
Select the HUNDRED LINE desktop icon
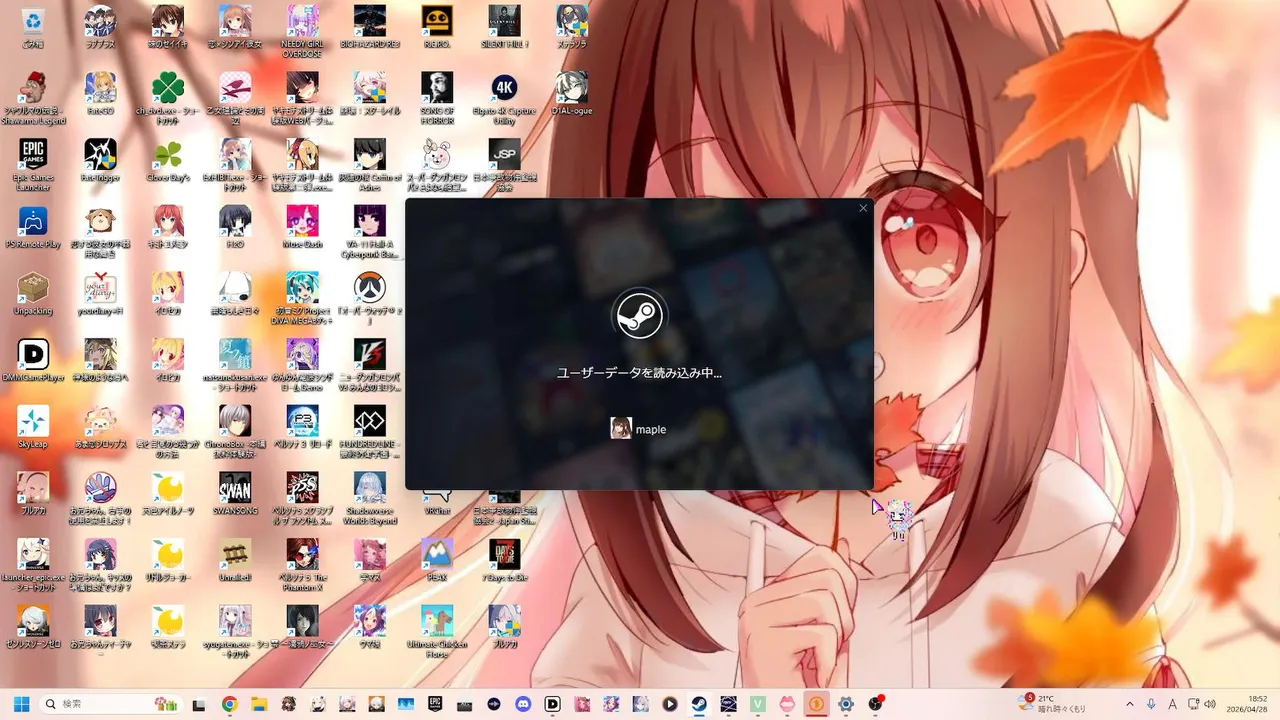(369, 434)
